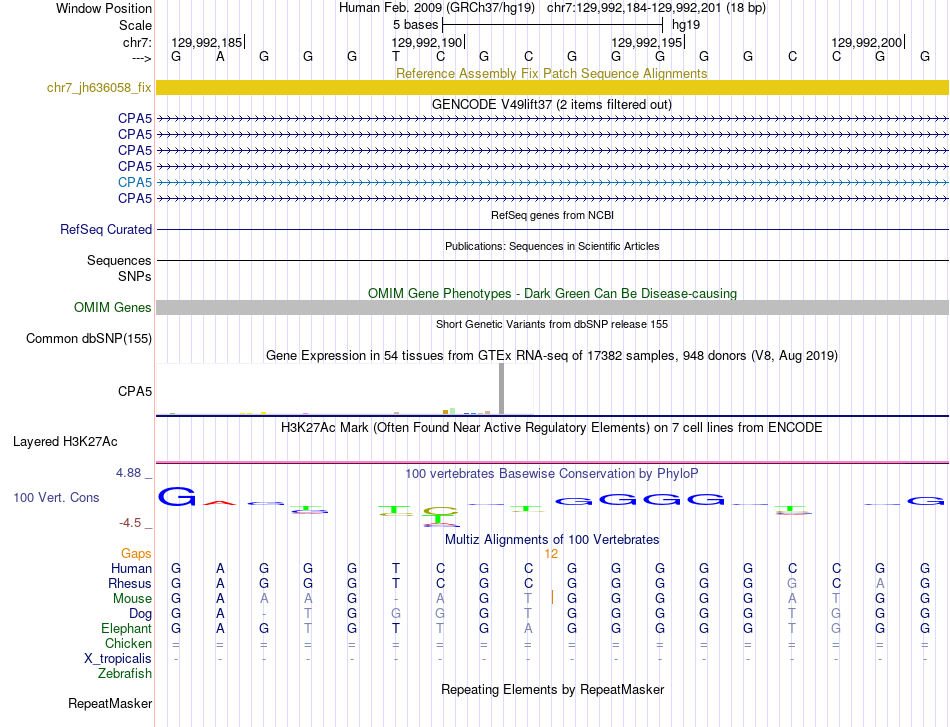Select the Elephant alignment row label
Image resolution: width=950 pixels, height=727 pixels.
pos(126,628)
